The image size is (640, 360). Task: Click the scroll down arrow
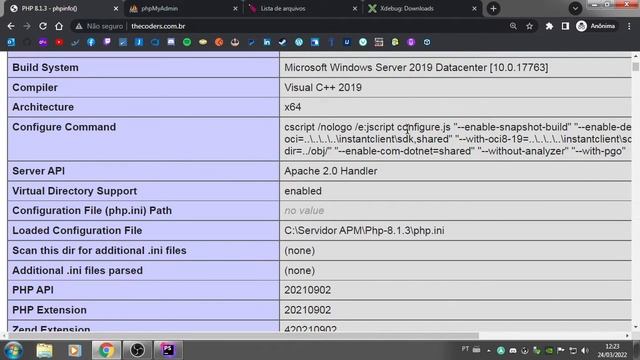click(x=636, y=327)
